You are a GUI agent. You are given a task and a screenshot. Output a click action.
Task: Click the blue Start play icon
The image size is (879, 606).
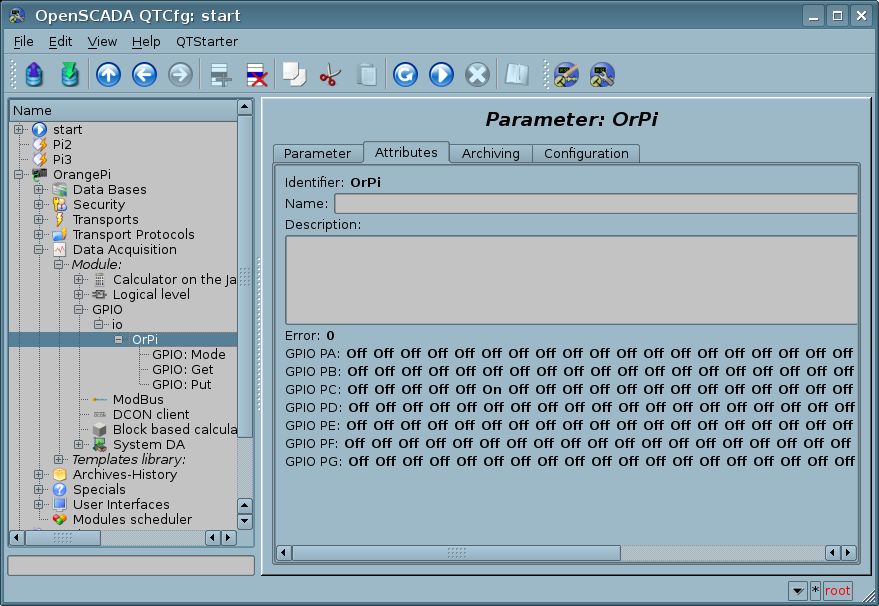(x=441, y=75)
